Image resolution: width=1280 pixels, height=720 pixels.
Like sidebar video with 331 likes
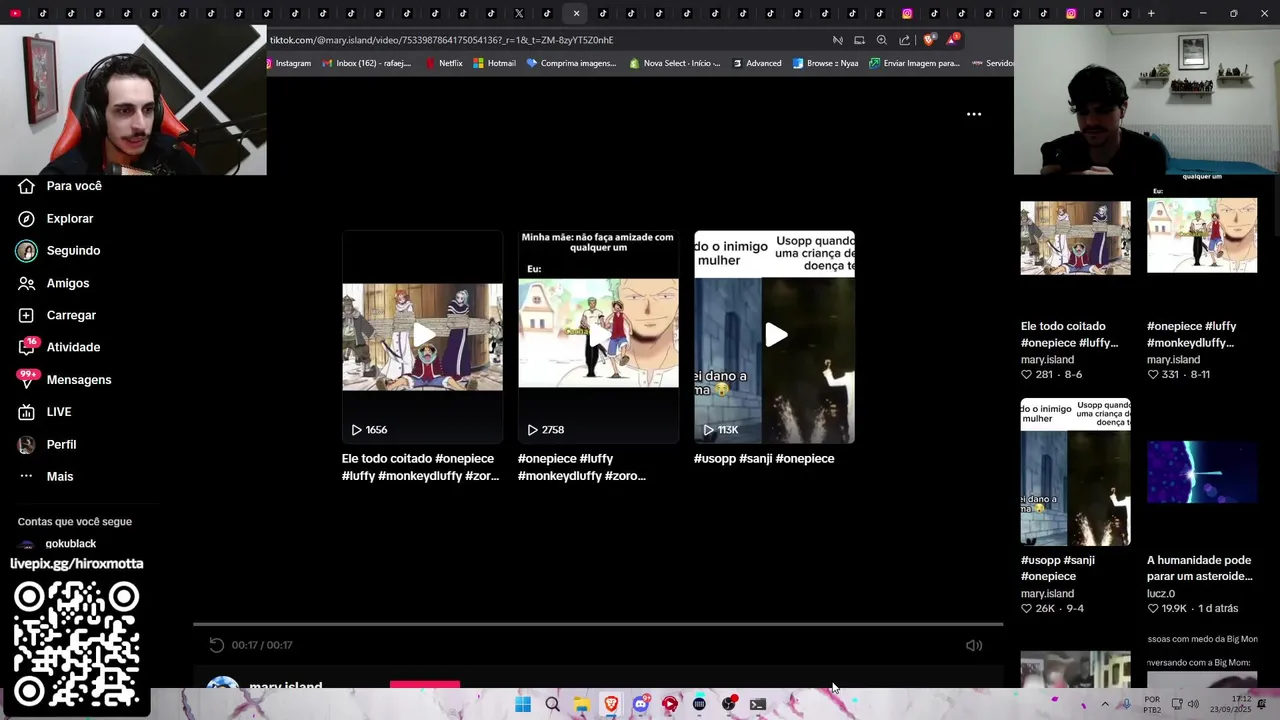pyautogui.click(x=1153, y=374)
